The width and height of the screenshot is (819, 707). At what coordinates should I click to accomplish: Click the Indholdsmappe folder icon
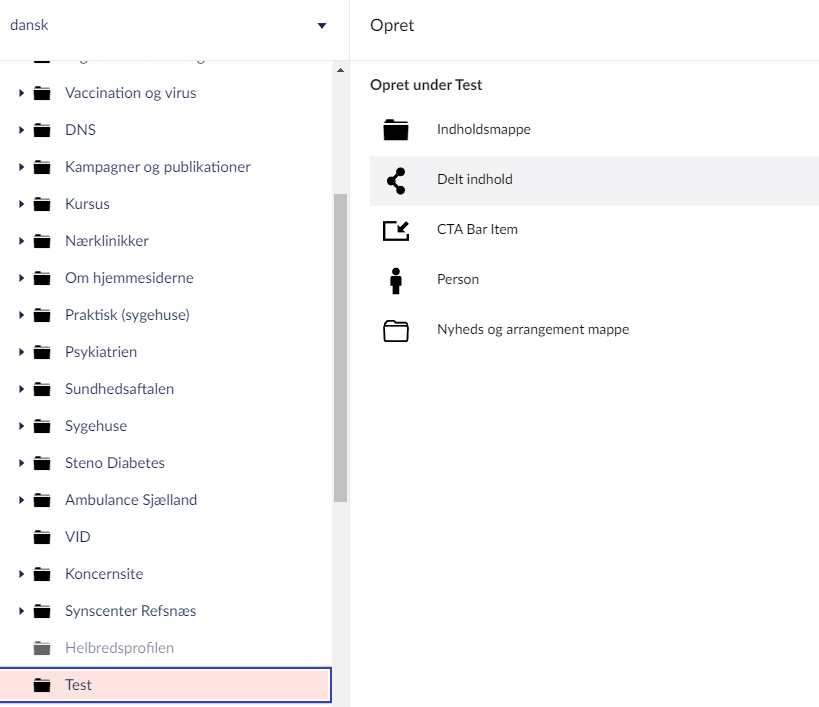[x=396, y=130]
